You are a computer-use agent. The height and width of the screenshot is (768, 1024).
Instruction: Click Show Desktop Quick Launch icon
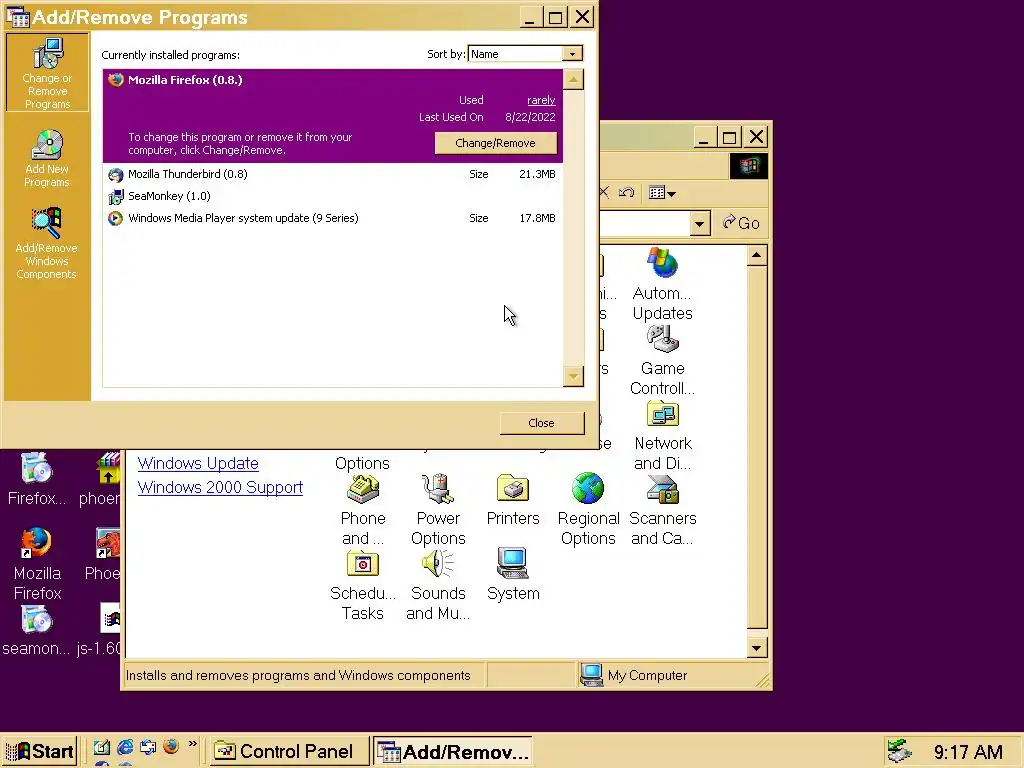pyautogui.click(x=101, y=746)
